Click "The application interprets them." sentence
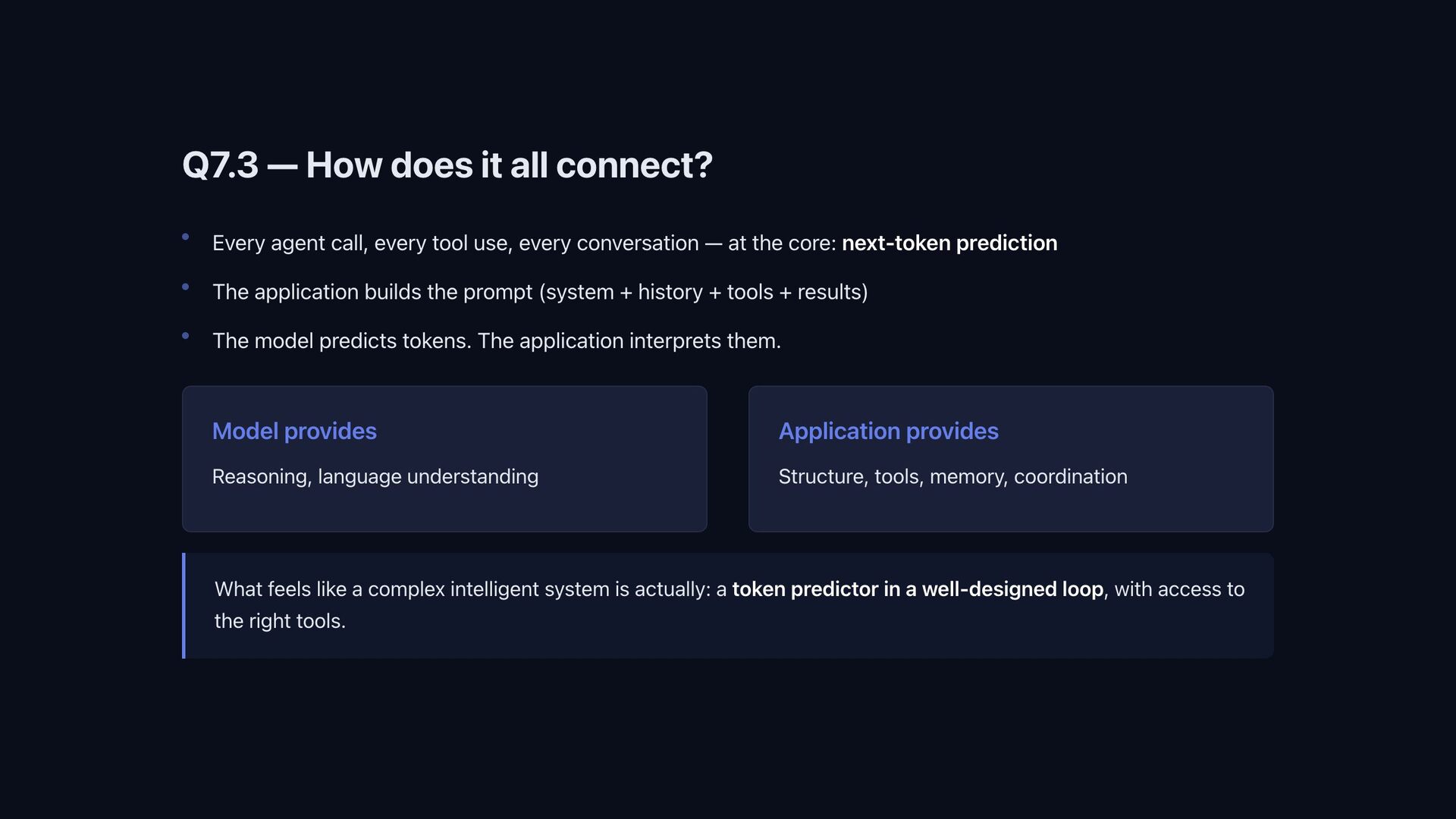1456x819 pixels. pos(629,341)
